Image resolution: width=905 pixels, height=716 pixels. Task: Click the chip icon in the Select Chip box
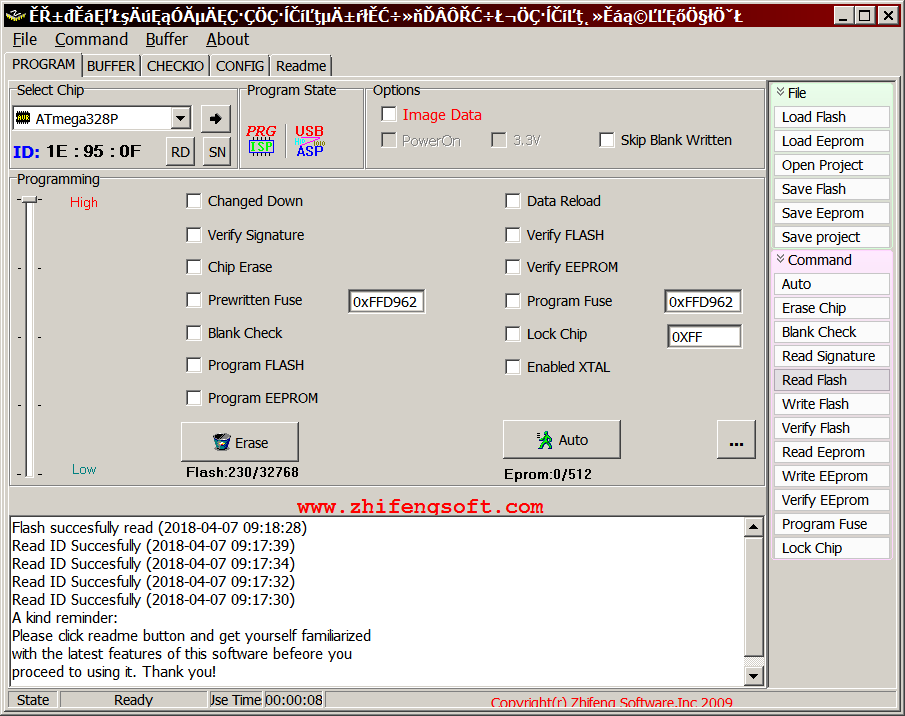point(23,118)
